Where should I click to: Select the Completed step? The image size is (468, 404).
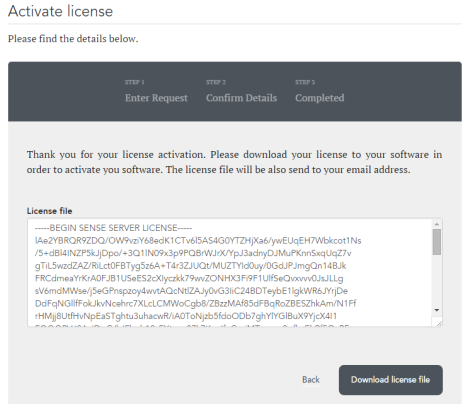point(319,98)
